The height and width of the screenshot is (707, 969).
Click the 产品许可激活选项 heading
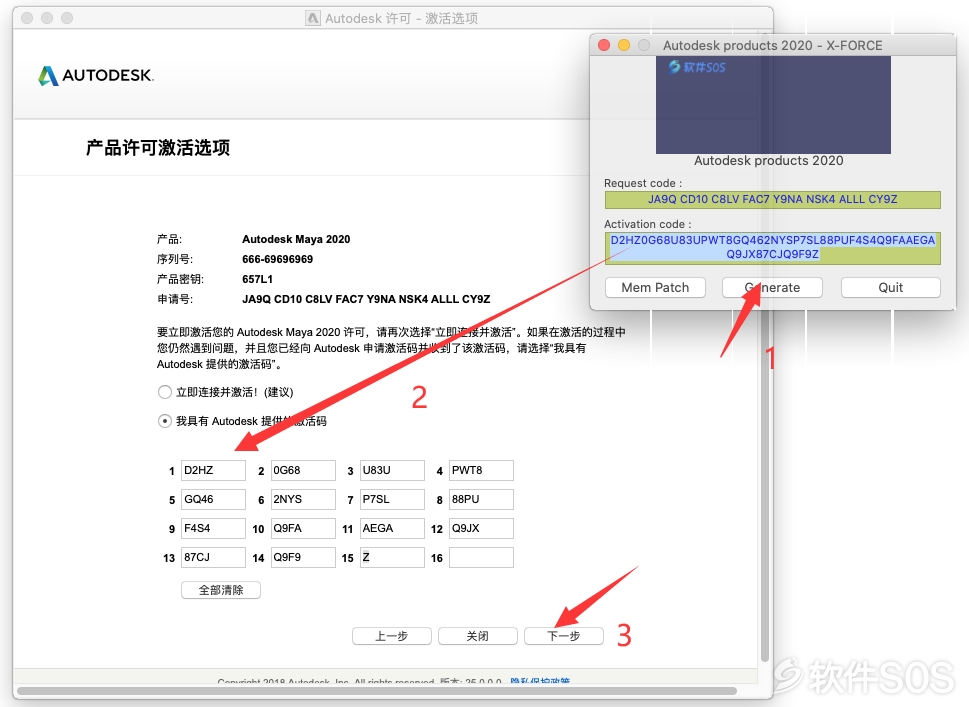(158, 148)
